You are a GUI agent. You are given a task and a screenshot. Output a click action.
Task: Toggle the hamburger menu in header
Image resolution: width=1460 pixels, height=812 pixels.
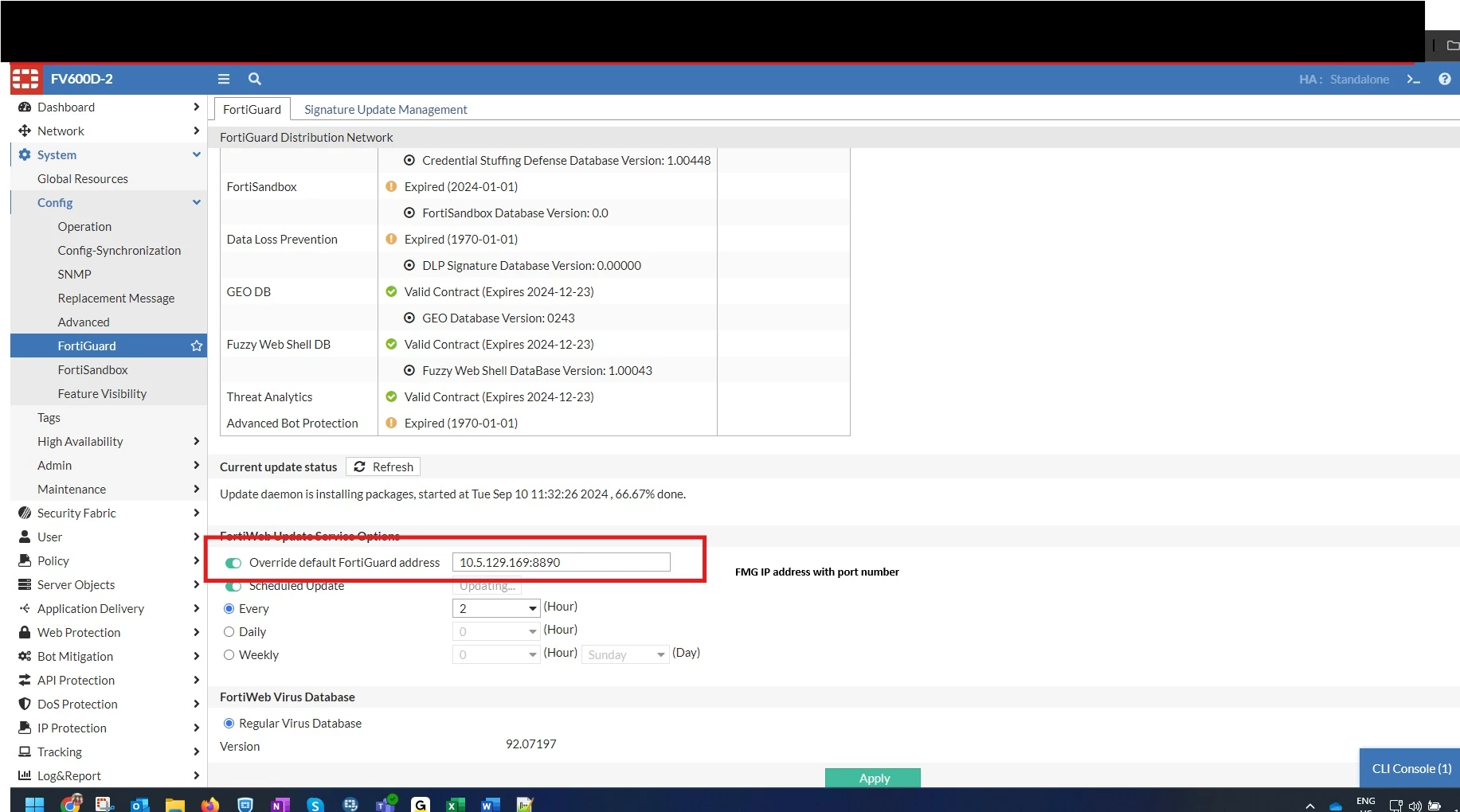[224, 79]
